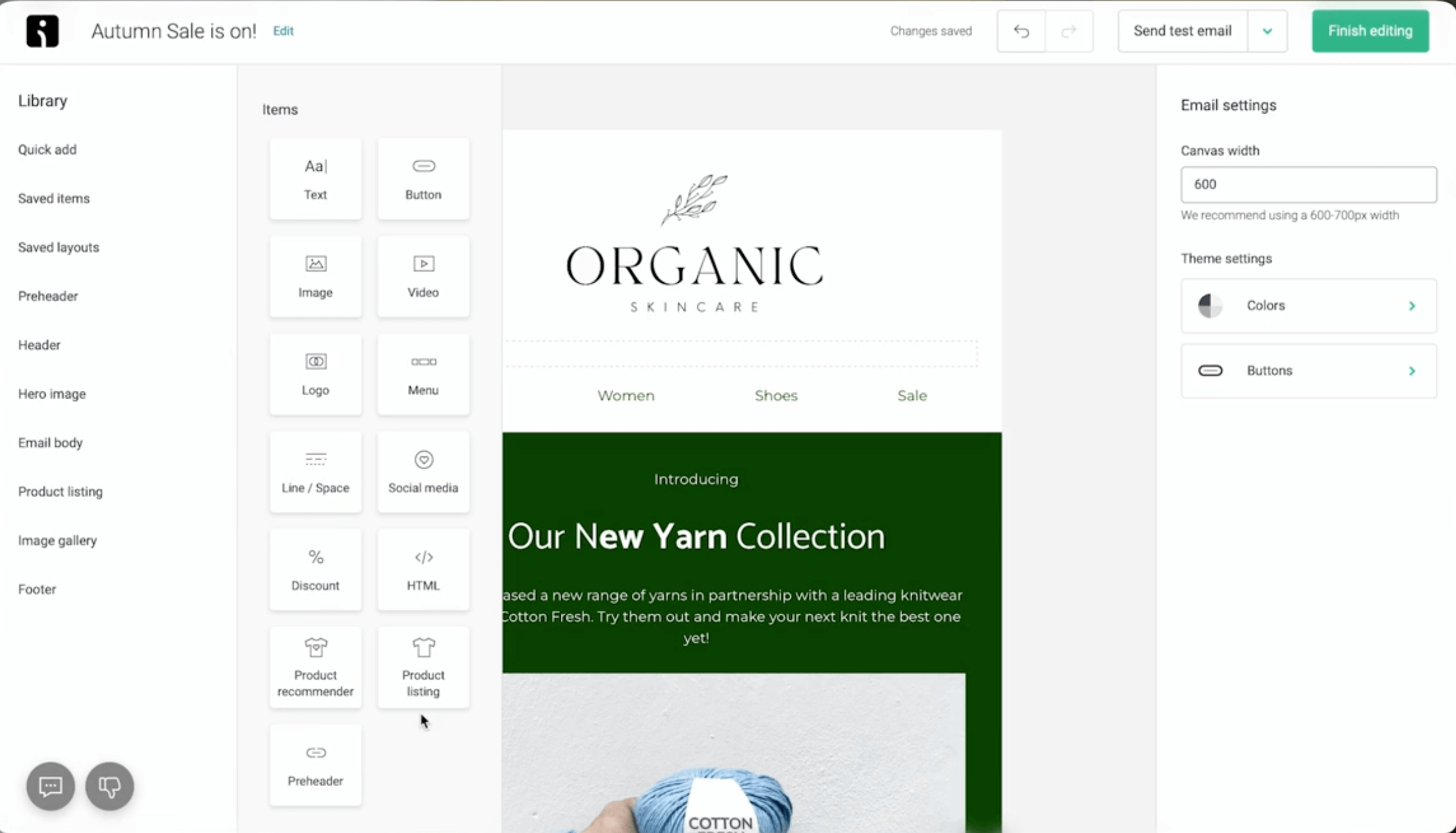
Task: Click the Canvas width input field
Action: click(1308, 184)
